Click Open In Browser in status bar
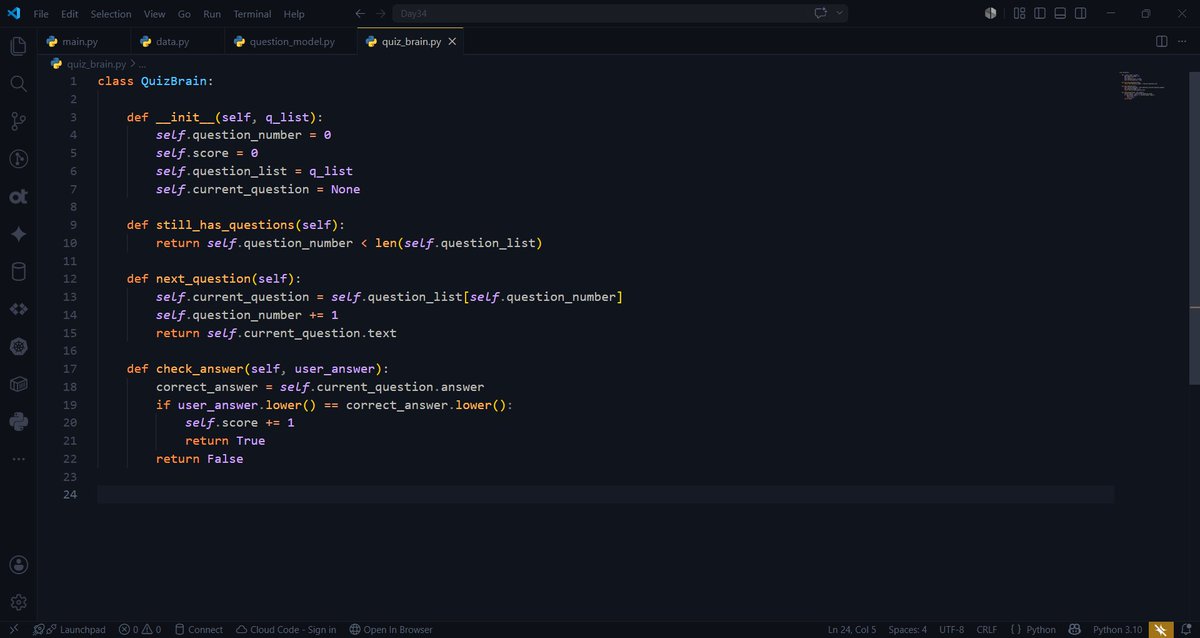The width and height of the screenshot is (1200, 638). click(x=391, y=629)
